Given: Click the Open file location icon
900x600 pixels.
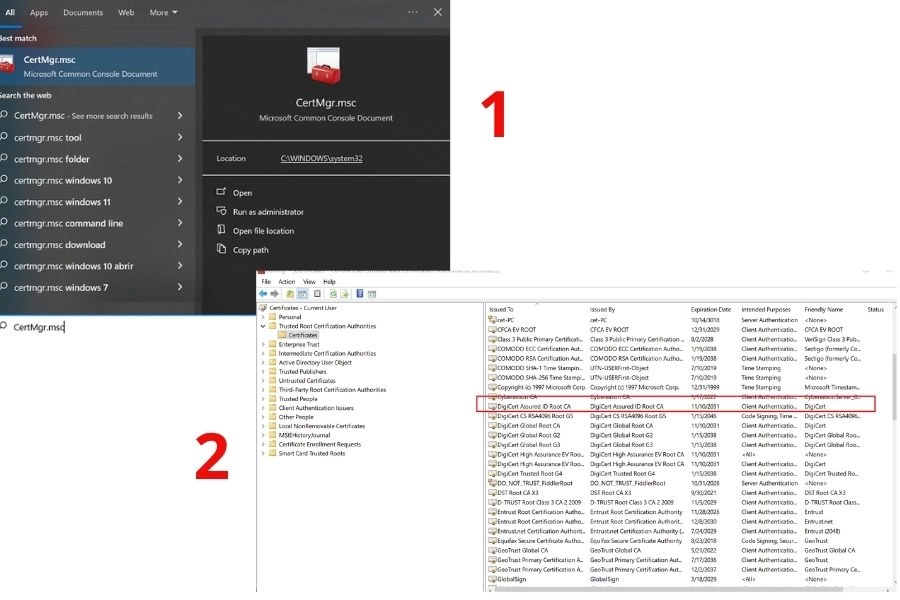Looking at the screenshot, I should [221, 230].
